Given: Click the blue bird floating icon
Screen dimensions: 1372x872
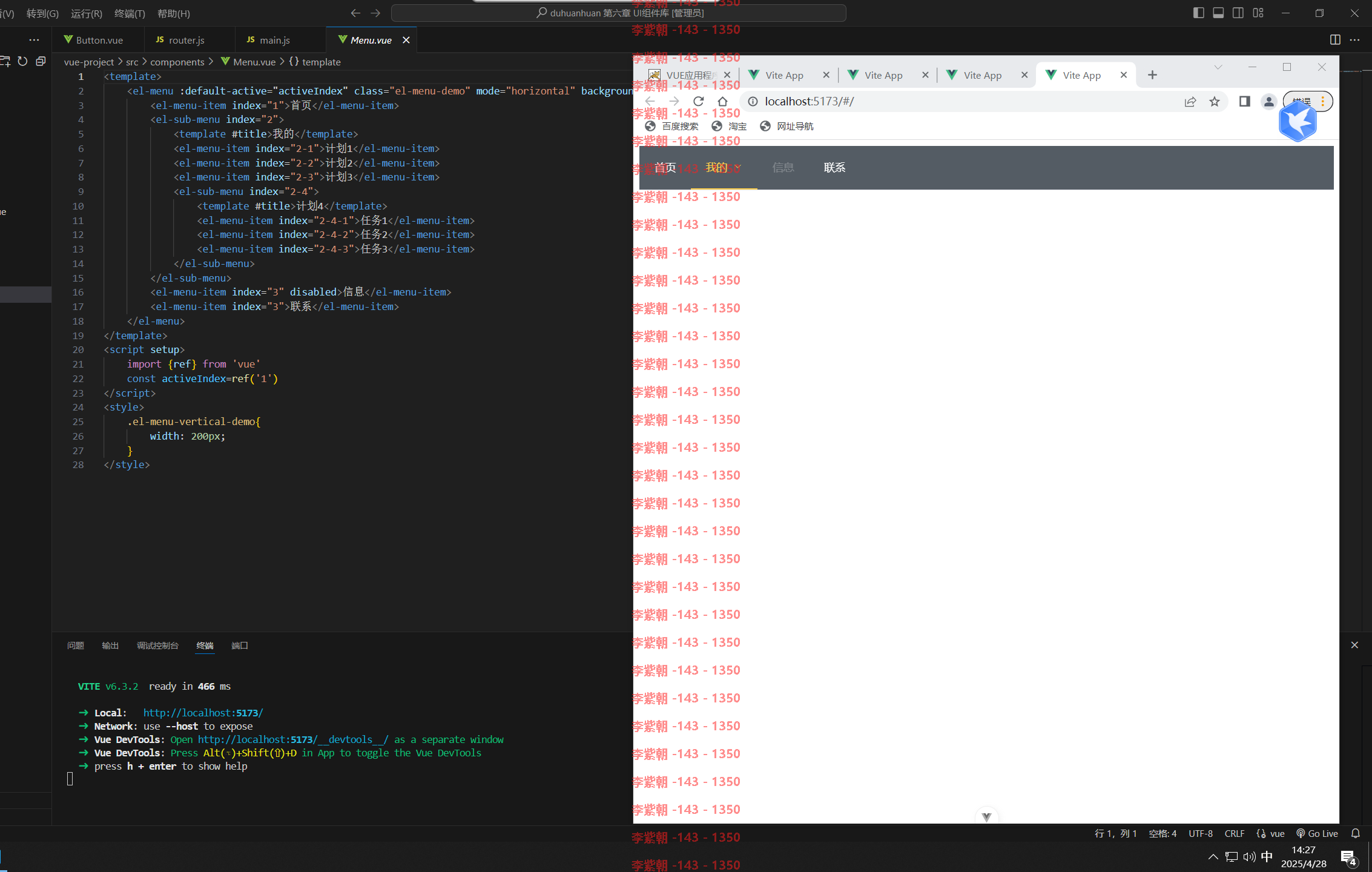Looking at the screenshot, I should pyautogui.click(x=1298, y=122).
